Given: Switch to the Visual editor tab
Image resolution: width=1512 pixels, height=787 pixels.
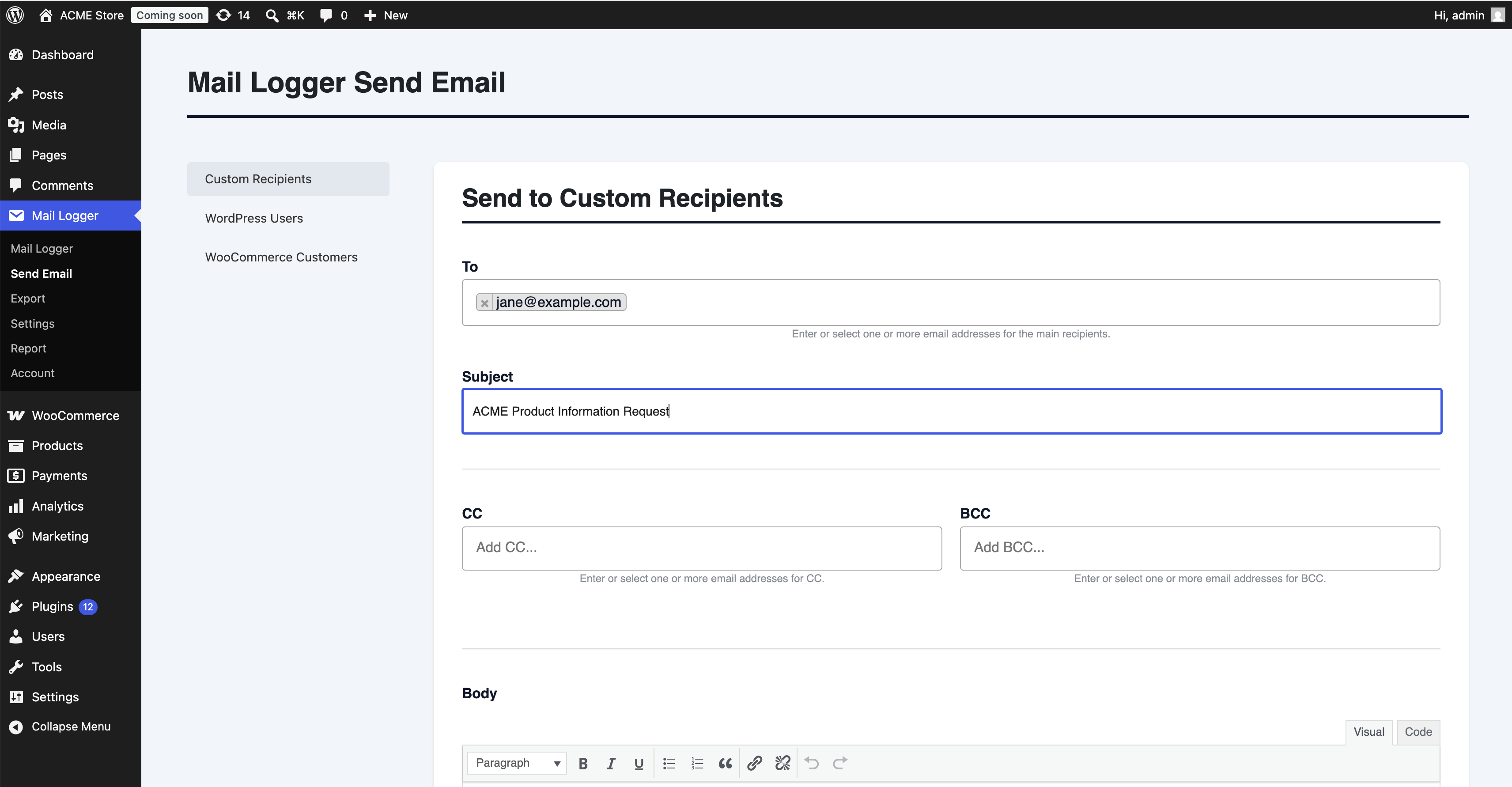Looking at the screenshot, I should click(1369, 732).
